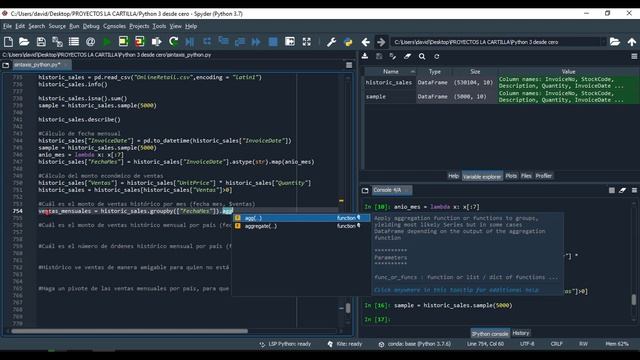Maximize the current pane icon
Image resolution: width=640 pixels, height=360 pixels.
tap(290, 42)
